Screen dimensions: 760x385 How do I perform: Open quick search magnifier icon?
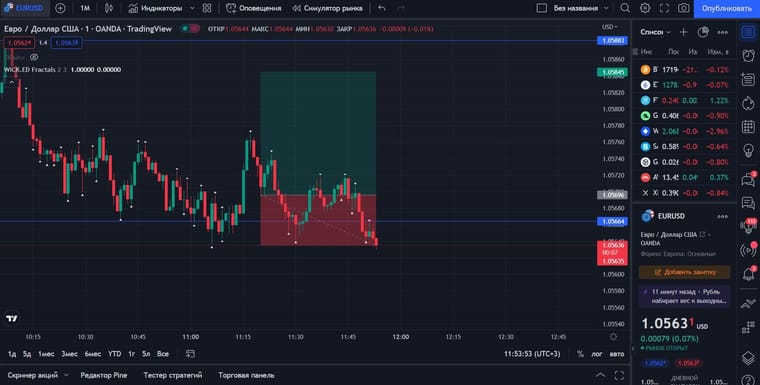coord(625,8)
